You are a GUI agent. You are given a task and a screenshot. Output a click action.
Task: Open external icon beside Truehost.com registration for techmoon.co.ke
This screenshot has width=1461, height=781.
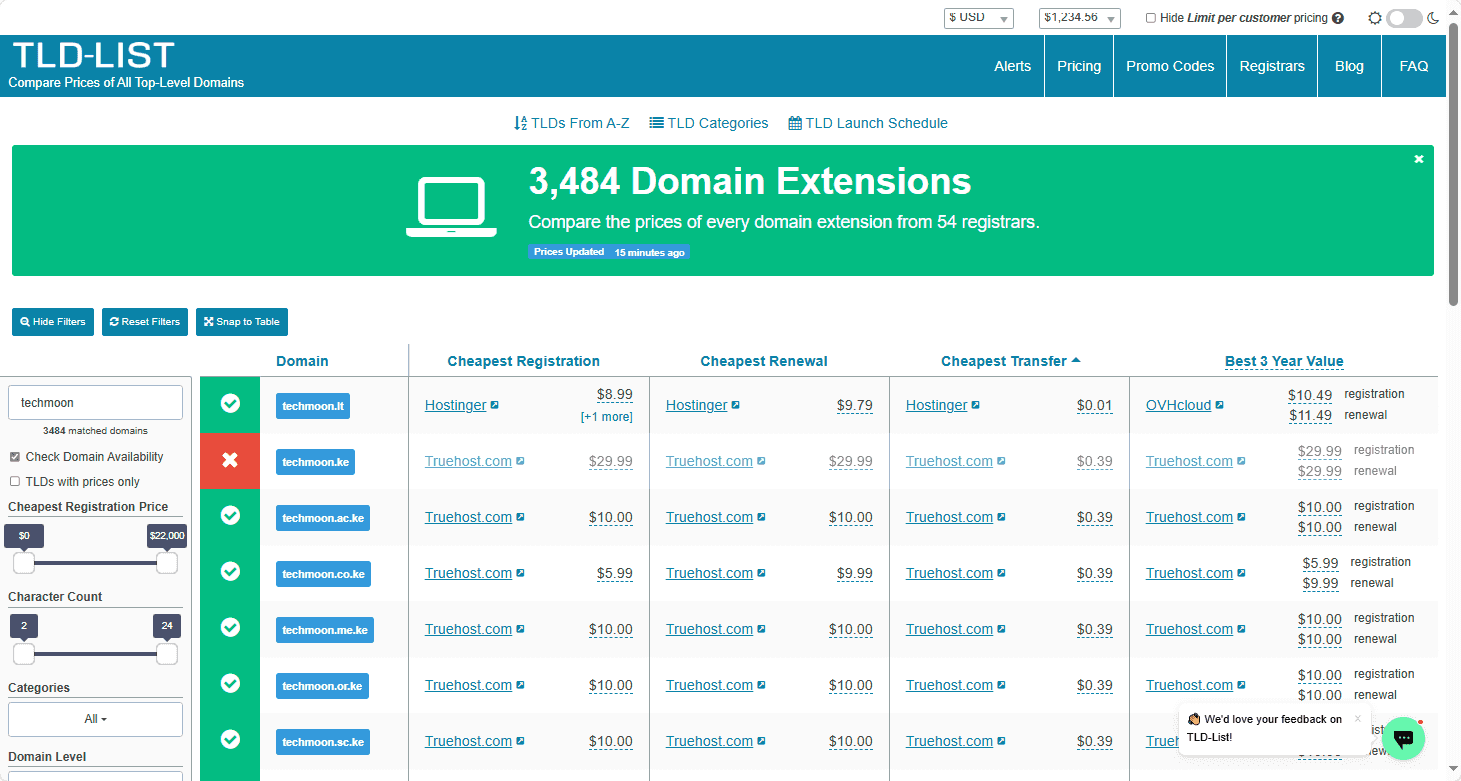[x=521, y=573]
